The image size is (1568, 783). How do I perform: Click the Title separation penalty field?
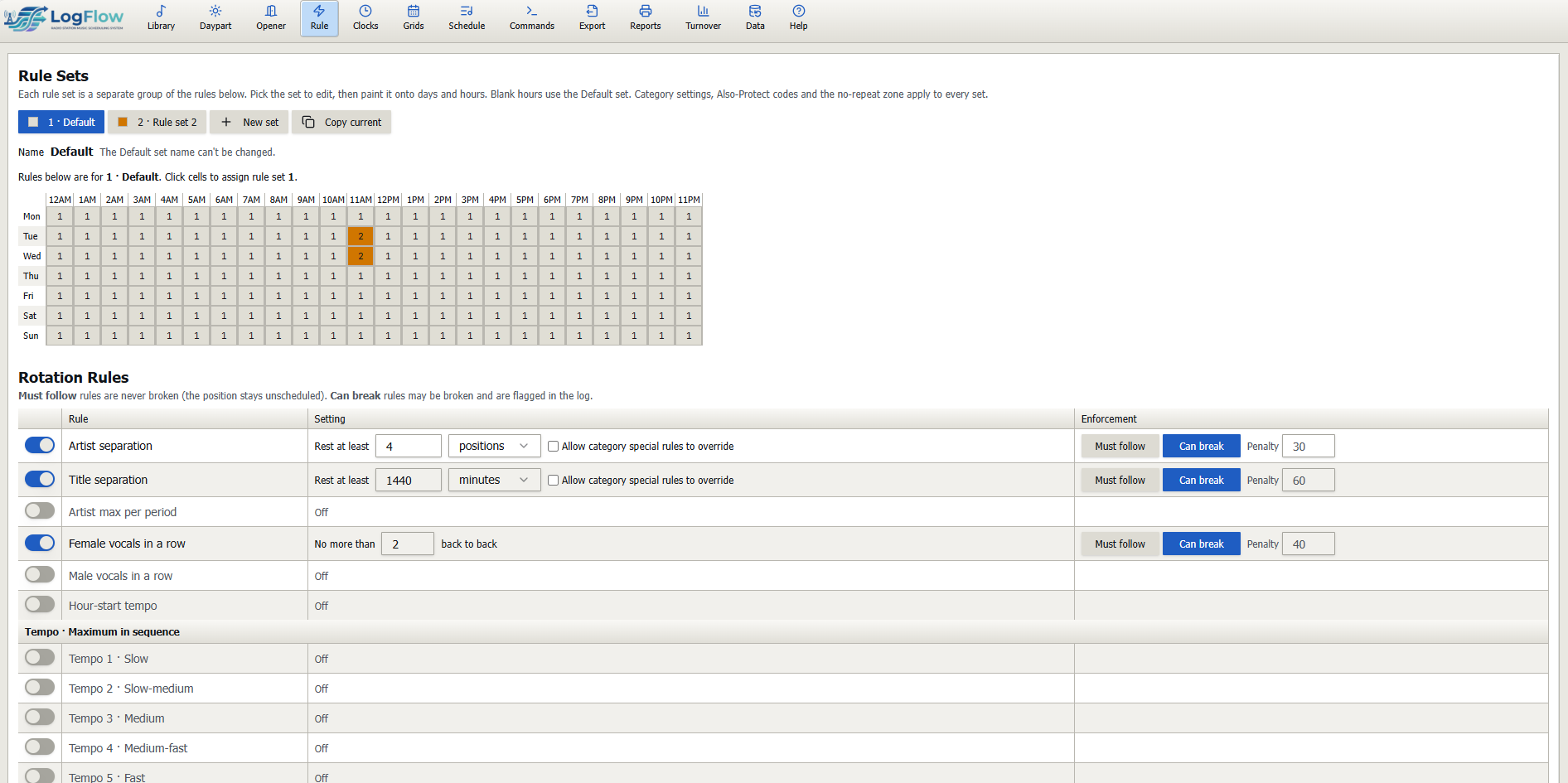[1308, 480]
